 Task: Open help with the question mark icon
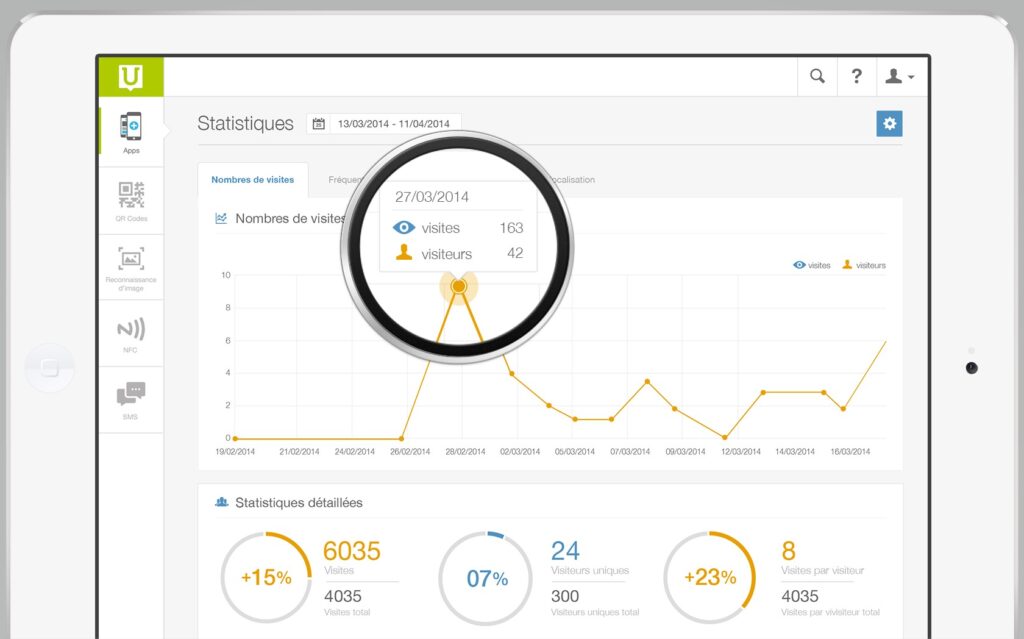click(856, 76)
